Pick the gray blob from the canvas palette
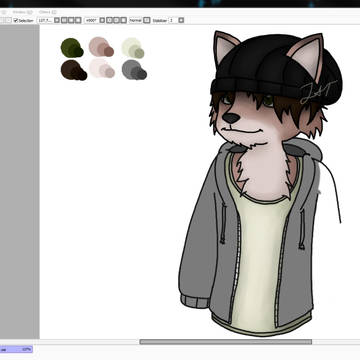This screenshot has height=360, width=360. (134, 70)
